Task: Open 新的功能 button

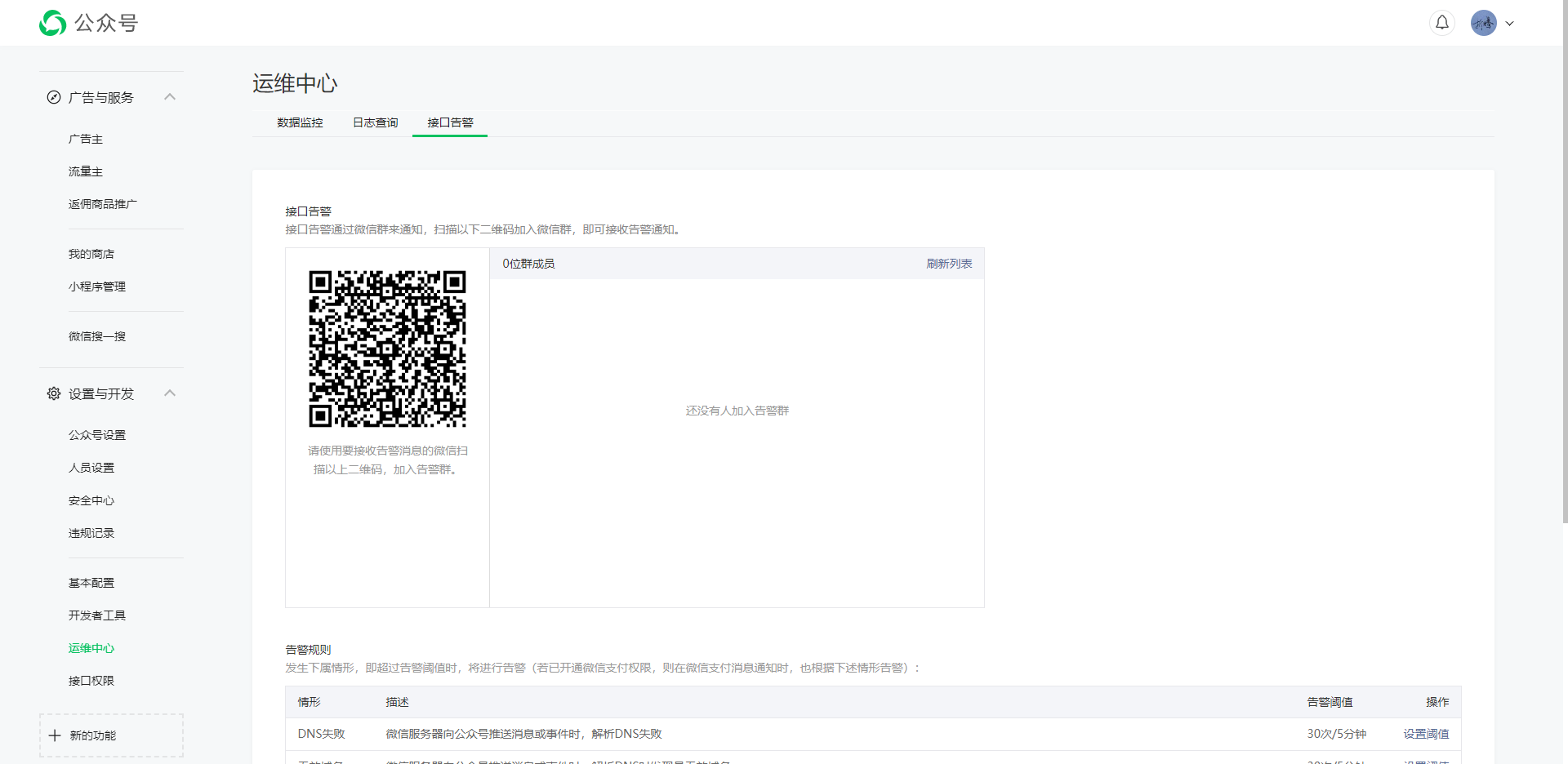Action: [111, 735]
